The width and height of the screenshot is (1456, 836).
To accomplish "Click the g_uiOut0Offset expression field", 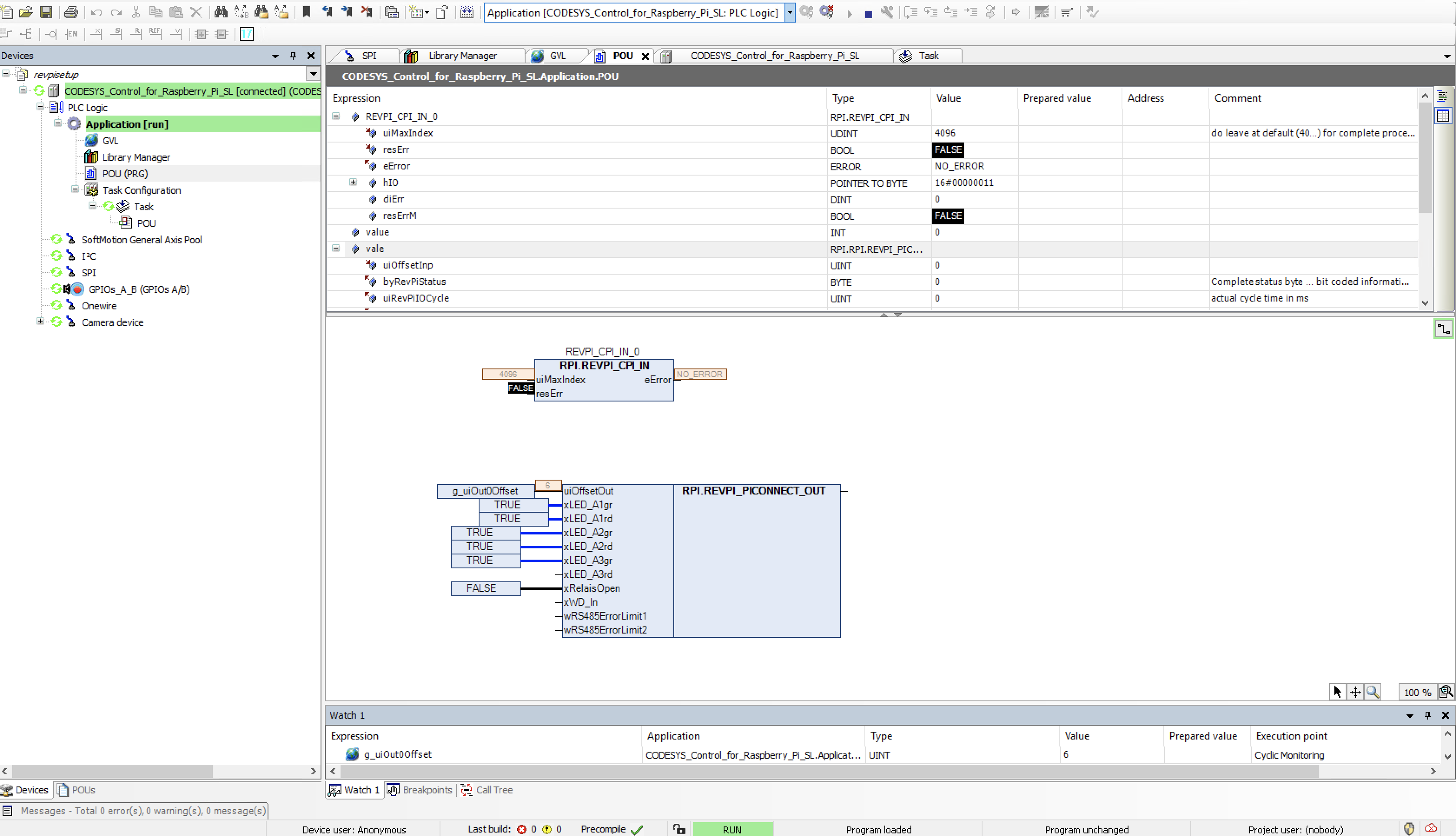I will tap(398, 754).
